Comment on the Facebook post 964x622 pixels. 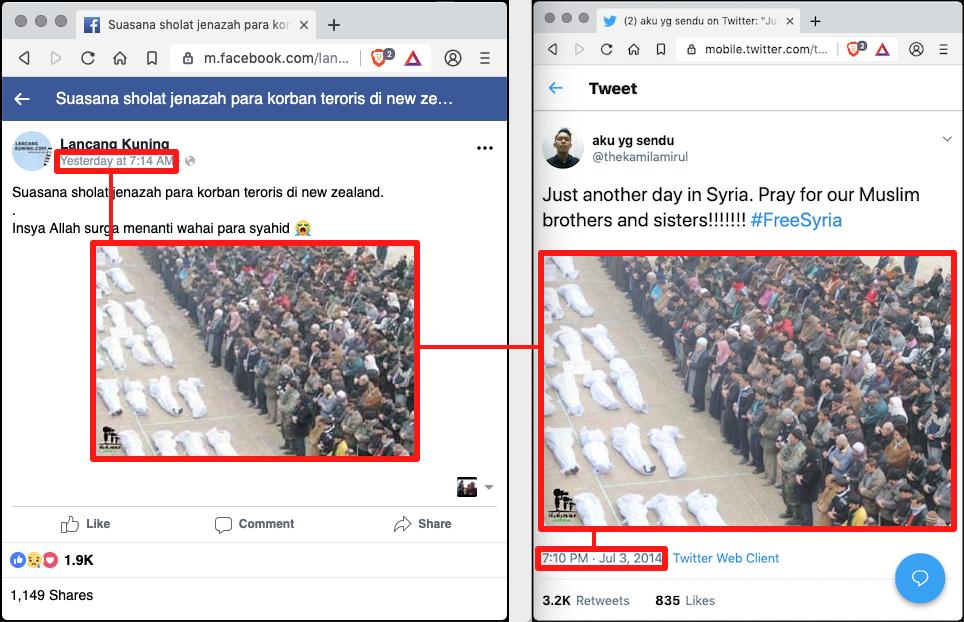click(254, 524)
